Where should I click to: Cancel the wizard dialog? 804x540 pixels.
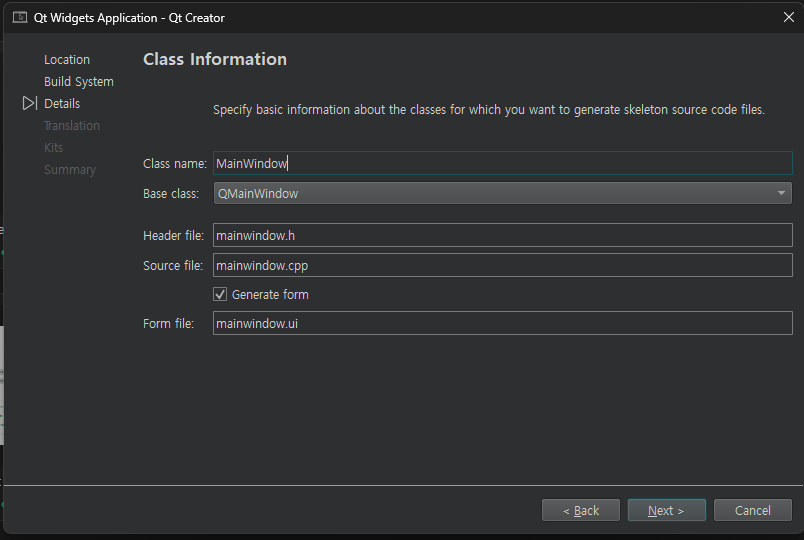click(753, 510)
